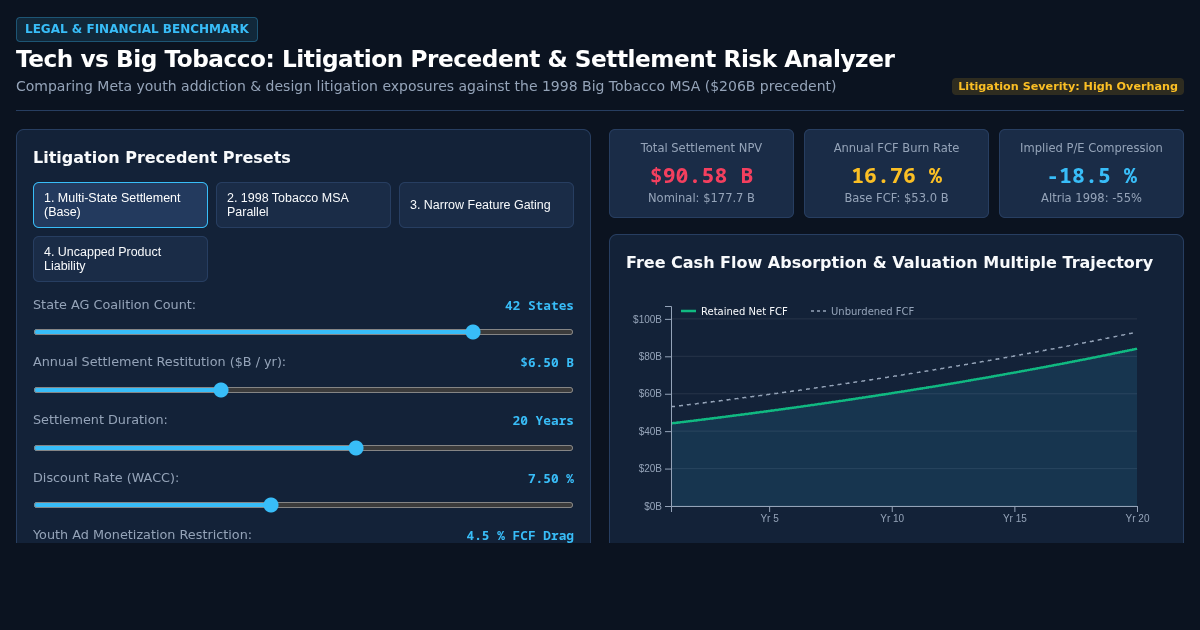1200x630 pixels.
Task: Move the Settlement Duration slider thumb
Action: [x=356, y=448]
